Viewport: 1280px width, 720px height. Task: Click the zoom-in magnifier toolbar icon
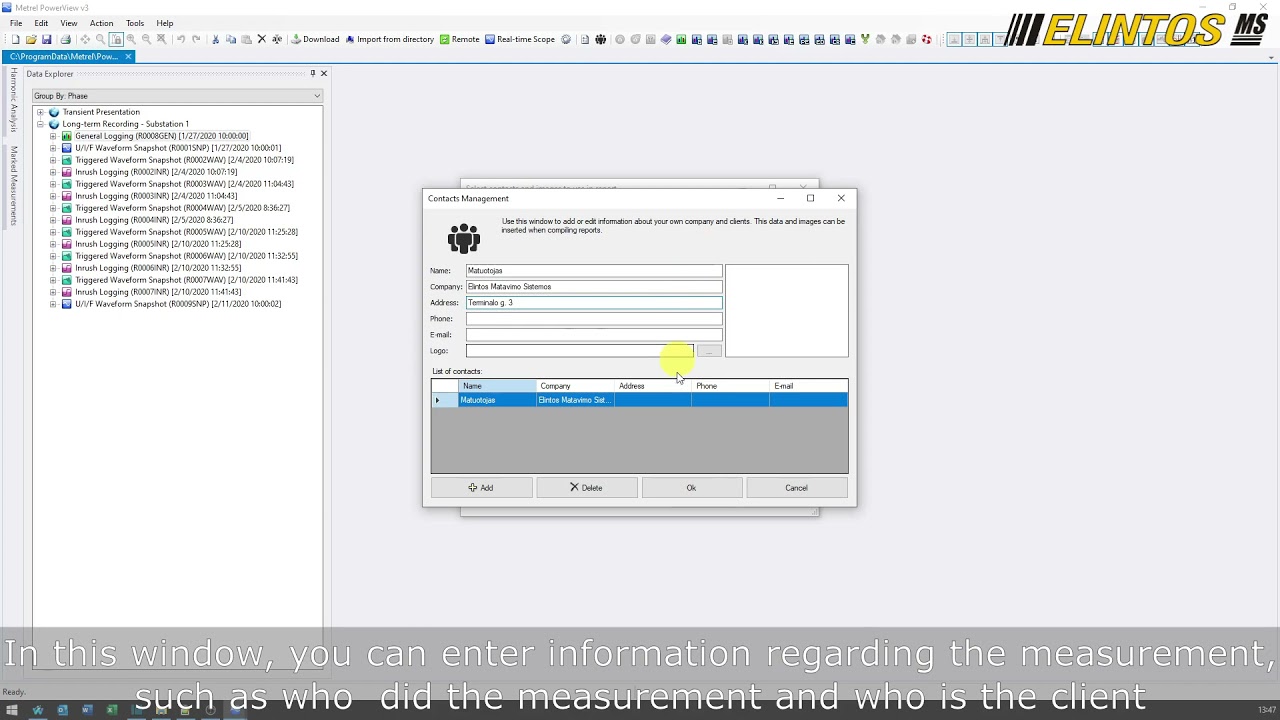click(131, 39)
